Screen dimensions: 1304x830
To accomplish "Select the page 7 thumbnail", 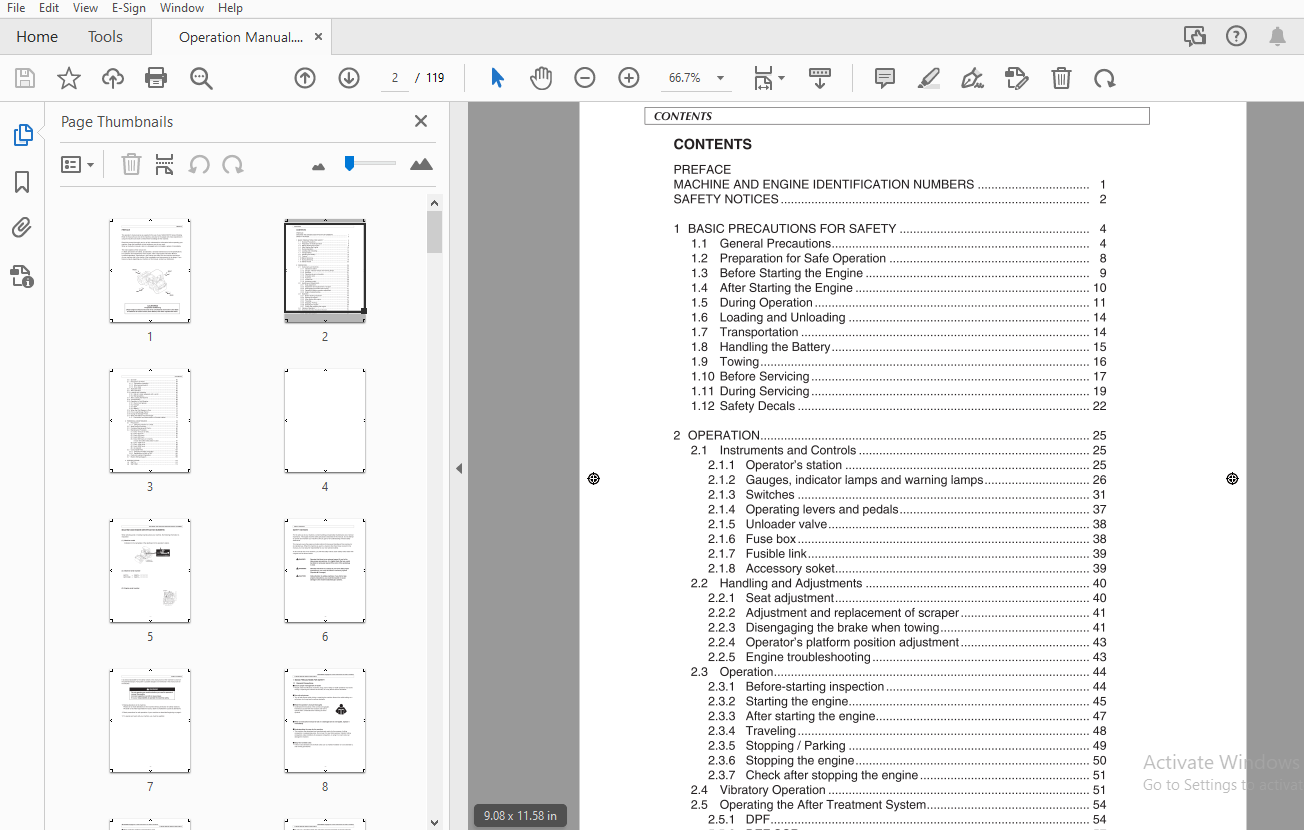I will tap(150, 721).
